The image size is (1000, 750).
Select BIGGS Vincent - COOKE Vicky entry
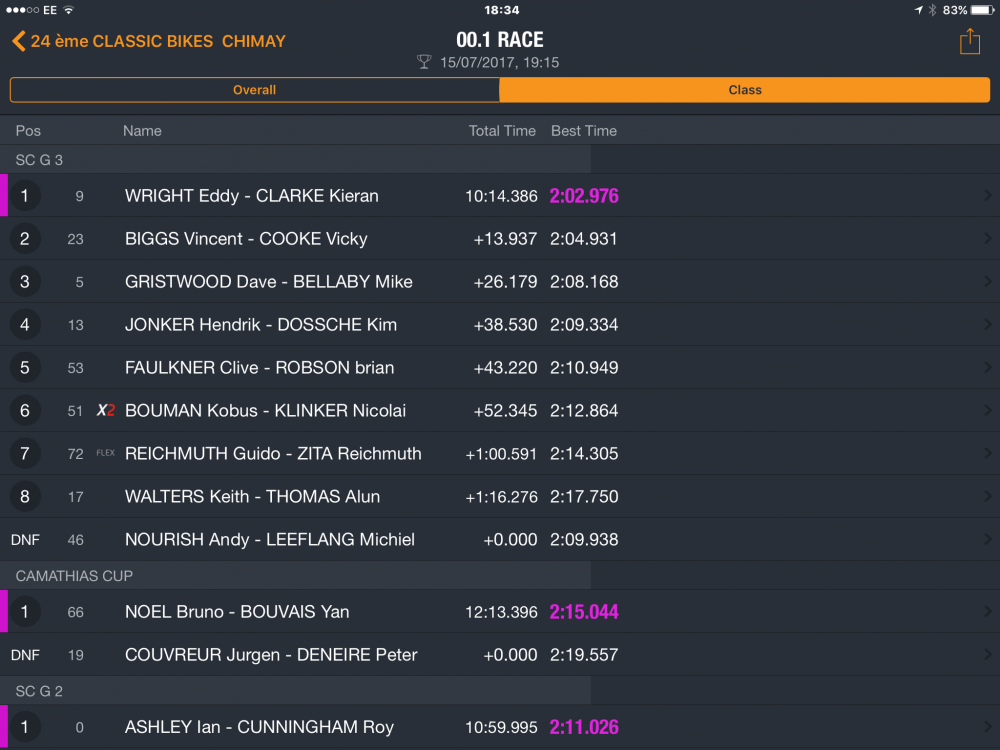500,239
